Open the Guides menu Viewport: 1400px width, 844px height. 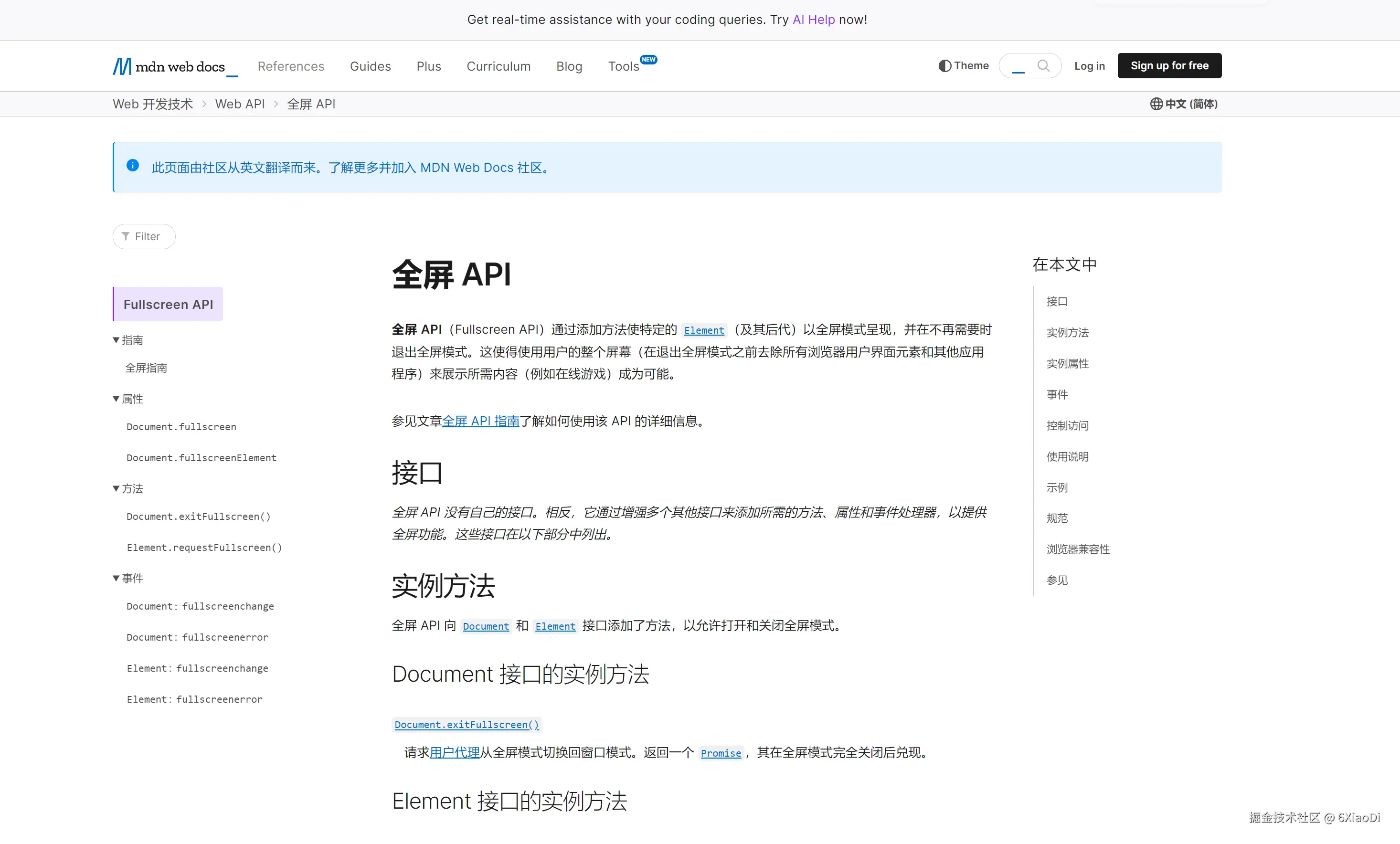coord(370,66)
